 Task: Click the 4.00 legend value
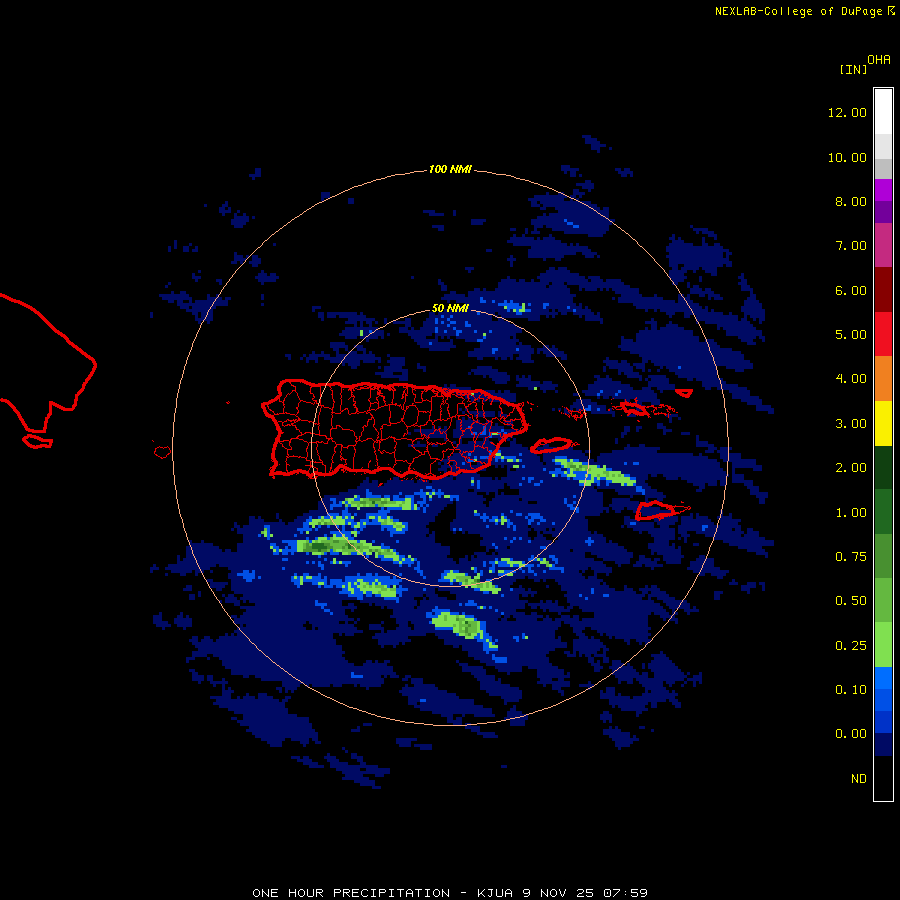pyautogui.click(x=851, y=379)
